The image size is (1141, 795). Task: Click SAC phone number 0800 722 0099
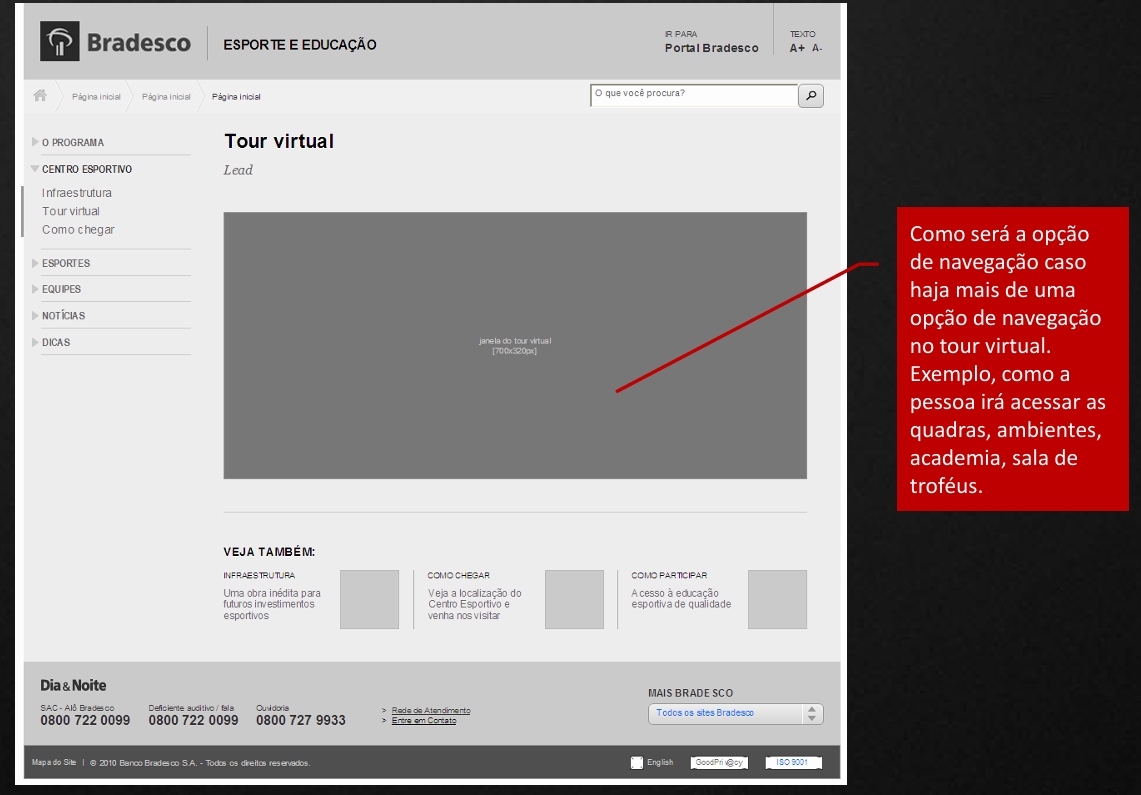coord(85,720)
